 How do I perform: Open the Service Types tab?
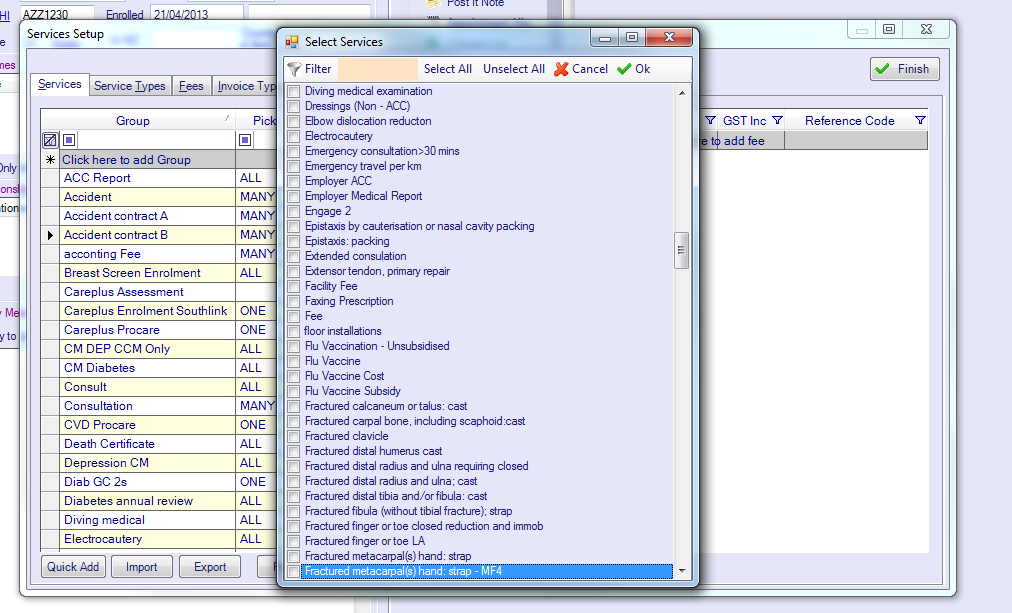(x=130, y=86)
